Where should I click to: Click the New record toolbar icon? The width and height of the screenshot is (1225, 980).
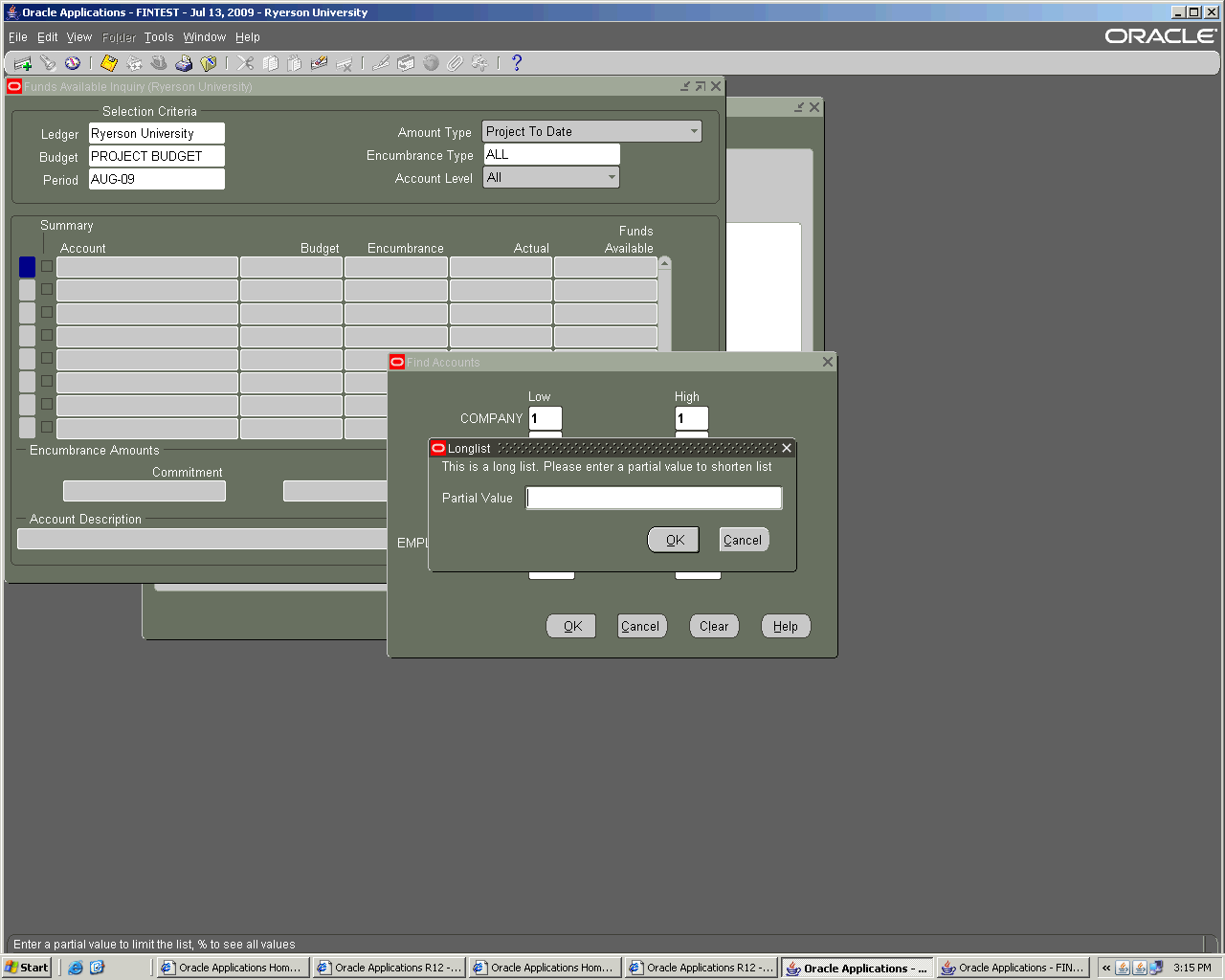click(x=23, y=63)
